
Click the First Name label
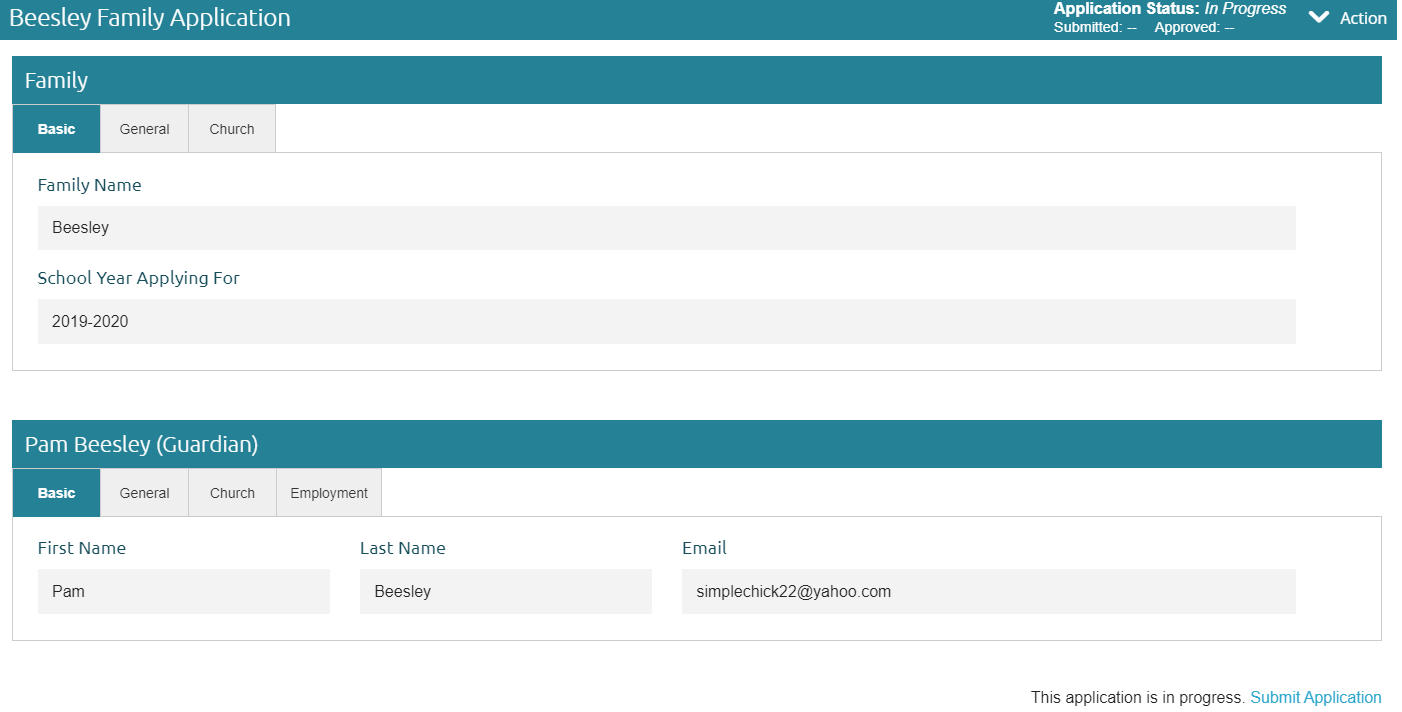pos(82,548)
